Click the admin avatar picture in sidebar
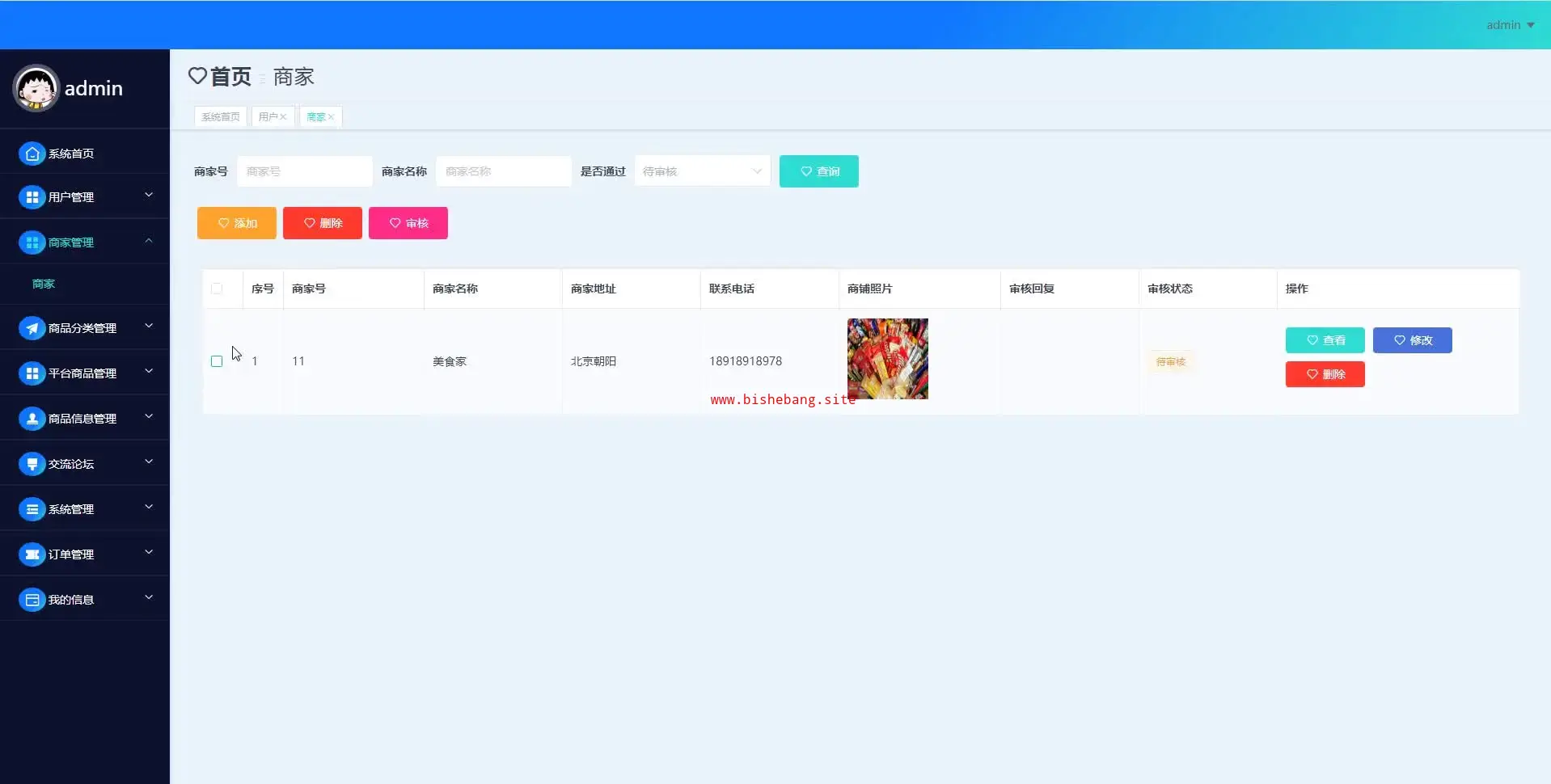The width and height of the screenshot is (1551, 784). 36,88
